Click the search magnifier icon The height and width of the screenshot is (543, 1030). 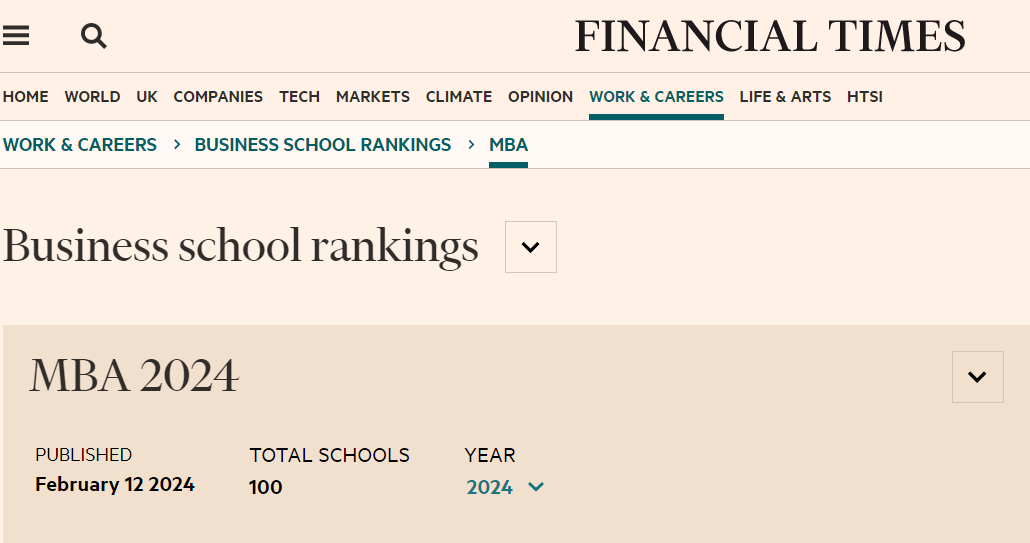click(93, 36)
